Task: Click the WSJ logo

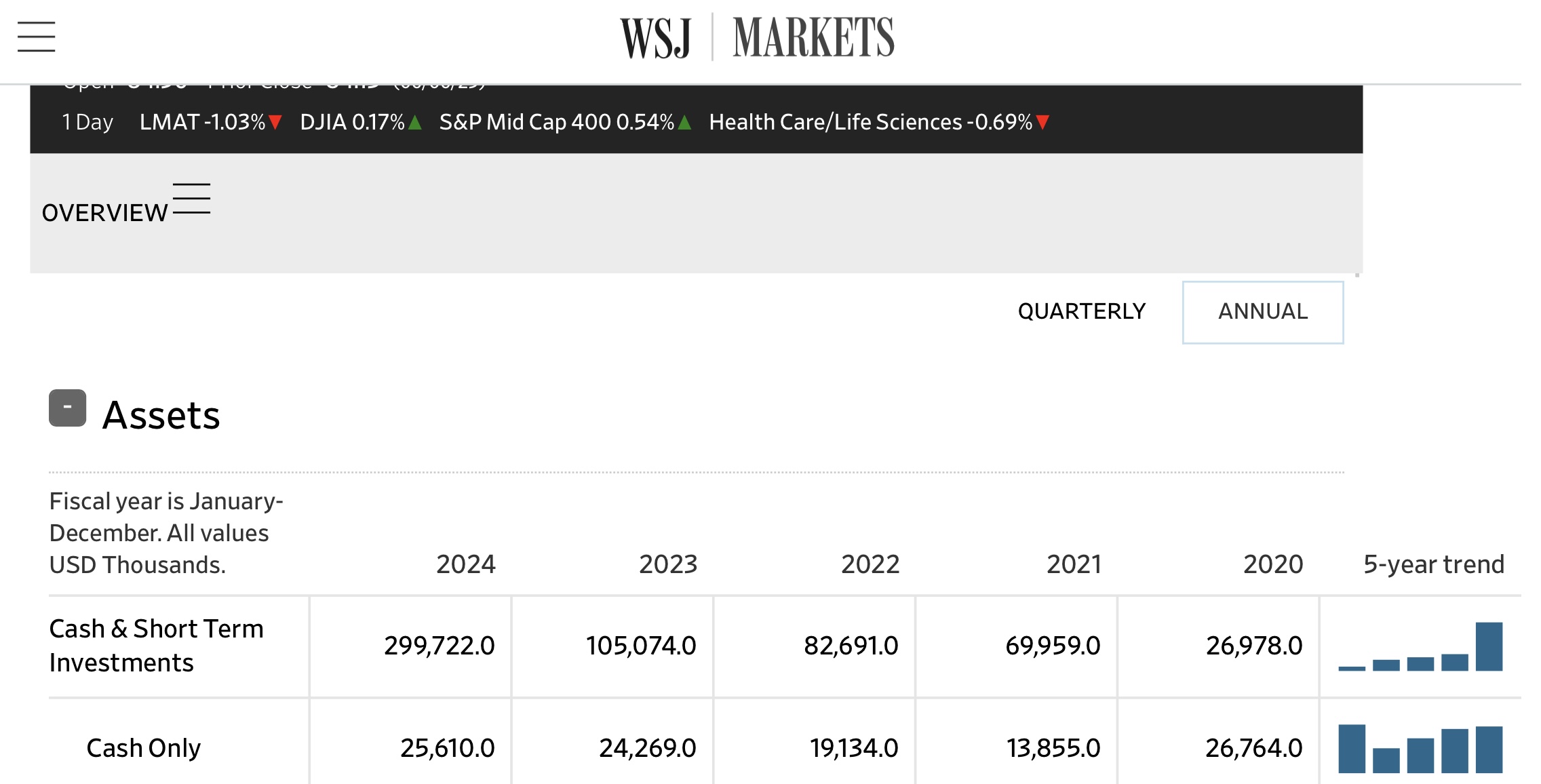Action: [x=655, y=38]
